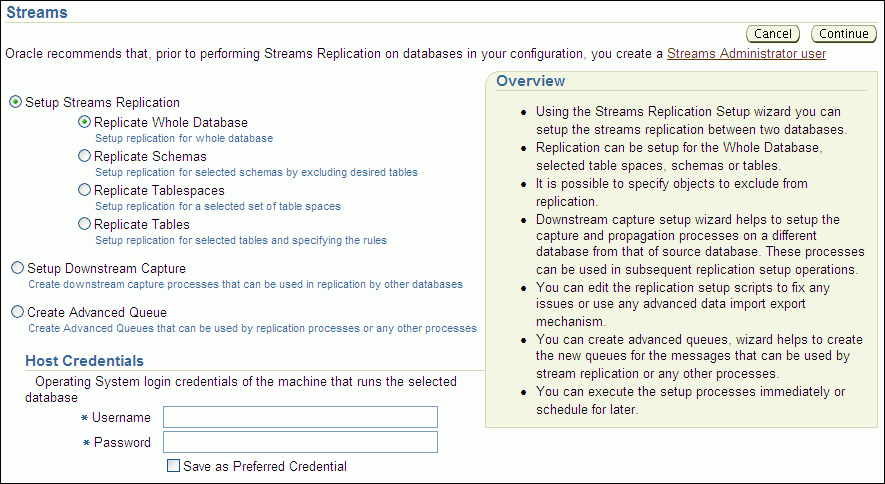This screenshot has width=885, height=484.
Task: Focus the Username input field
Action: click(x=300, y=417)
